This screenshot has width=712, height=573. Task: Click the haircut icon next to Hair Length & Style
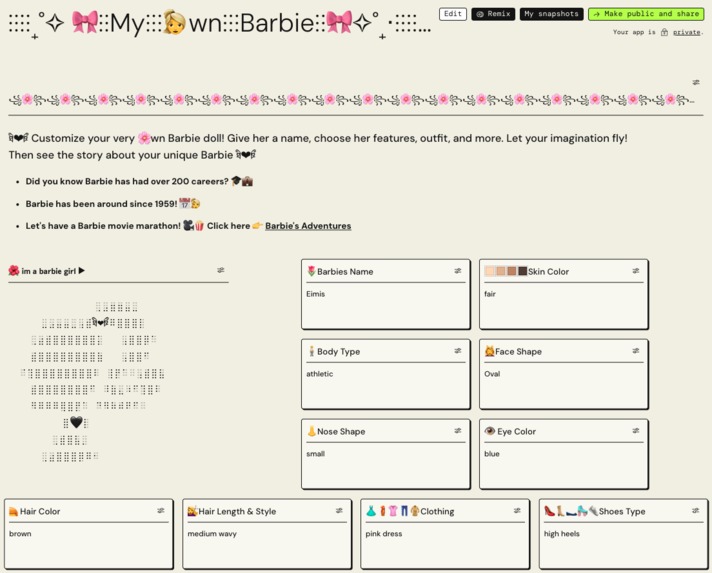tap(193, 511)
